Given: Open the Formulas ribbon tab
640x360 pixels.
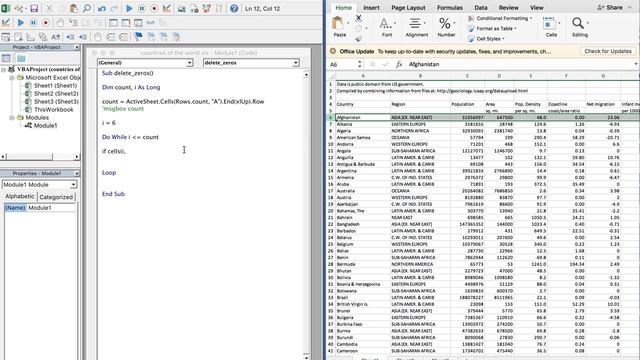Looking at the screenshot, I should coord(450,7).
